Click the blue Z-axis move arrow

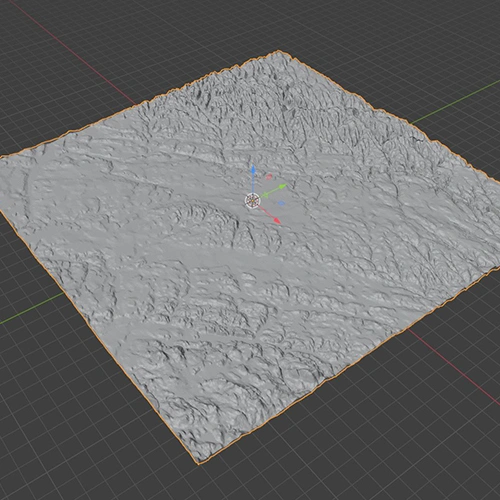pos(253,169)
